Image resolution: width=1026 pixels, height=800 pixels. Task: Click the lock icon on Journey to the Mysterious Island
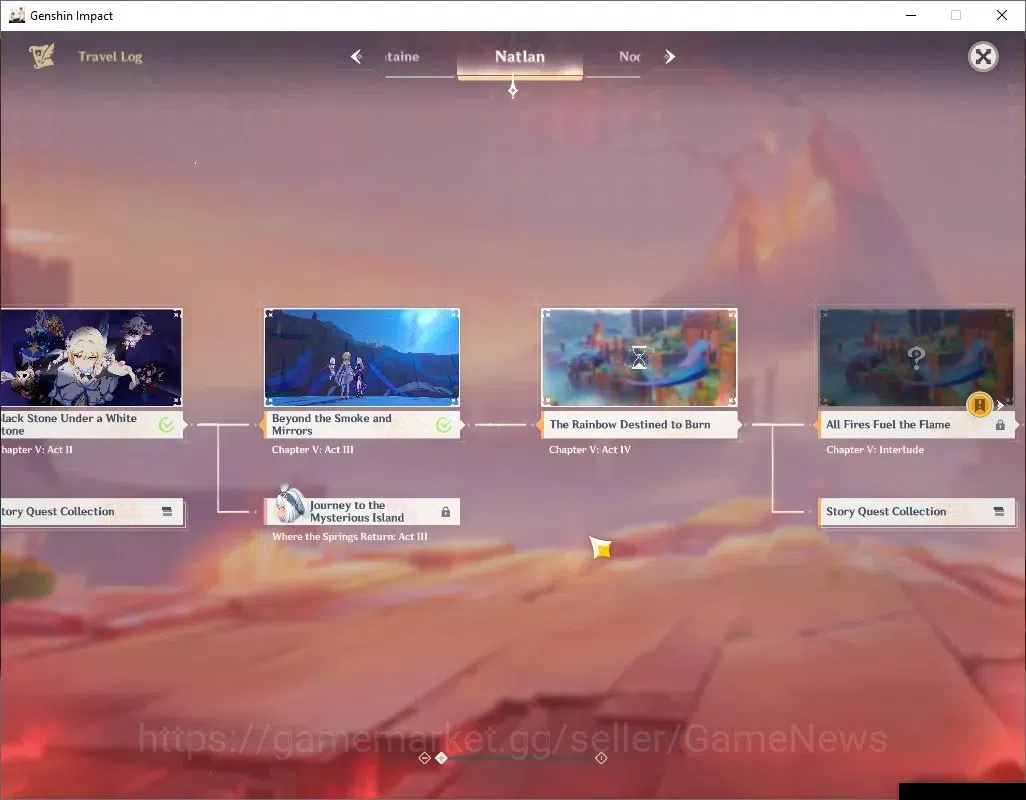[x=446, y=512]
